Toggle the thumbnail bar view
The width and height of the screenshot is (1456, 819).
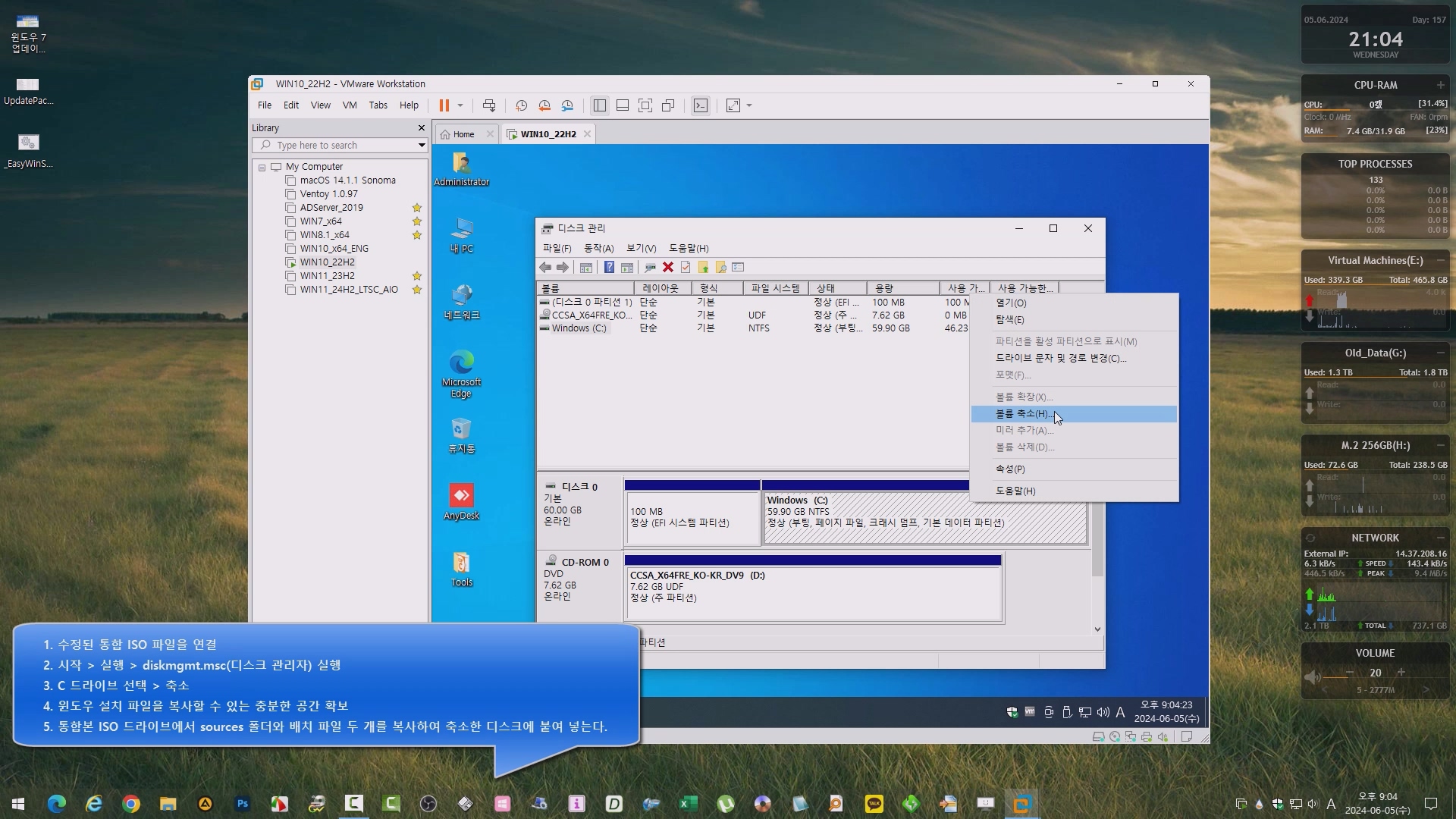tap(623, 105)
